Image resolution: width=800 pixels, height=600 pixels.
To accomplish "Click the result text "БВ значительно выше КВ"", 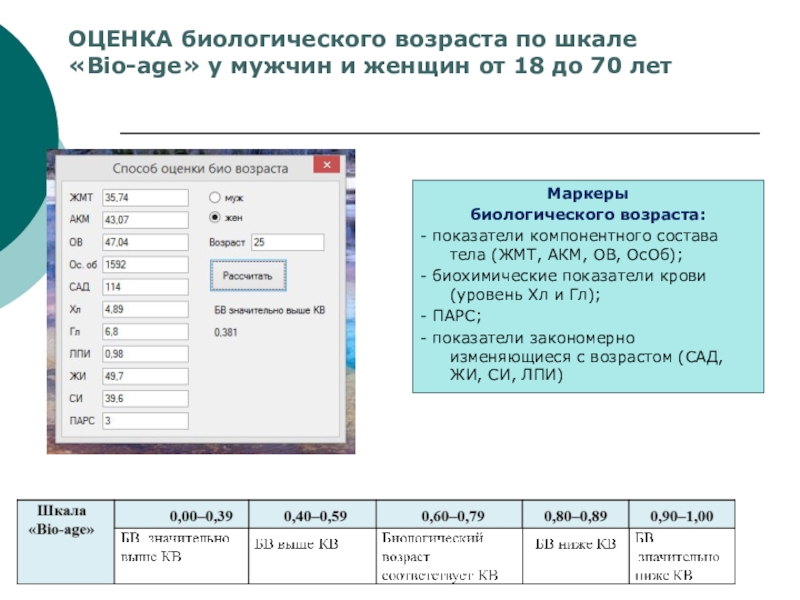I will click(269, 311).
